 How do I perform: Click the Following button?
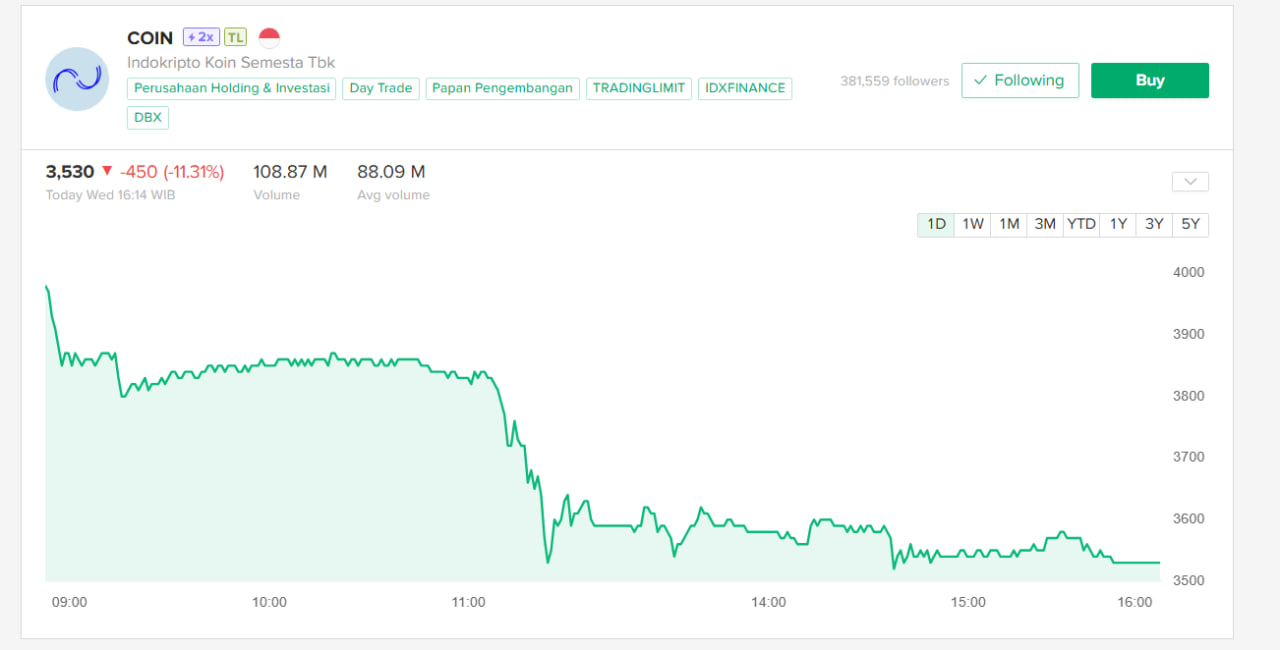[x=1020, y=80]
